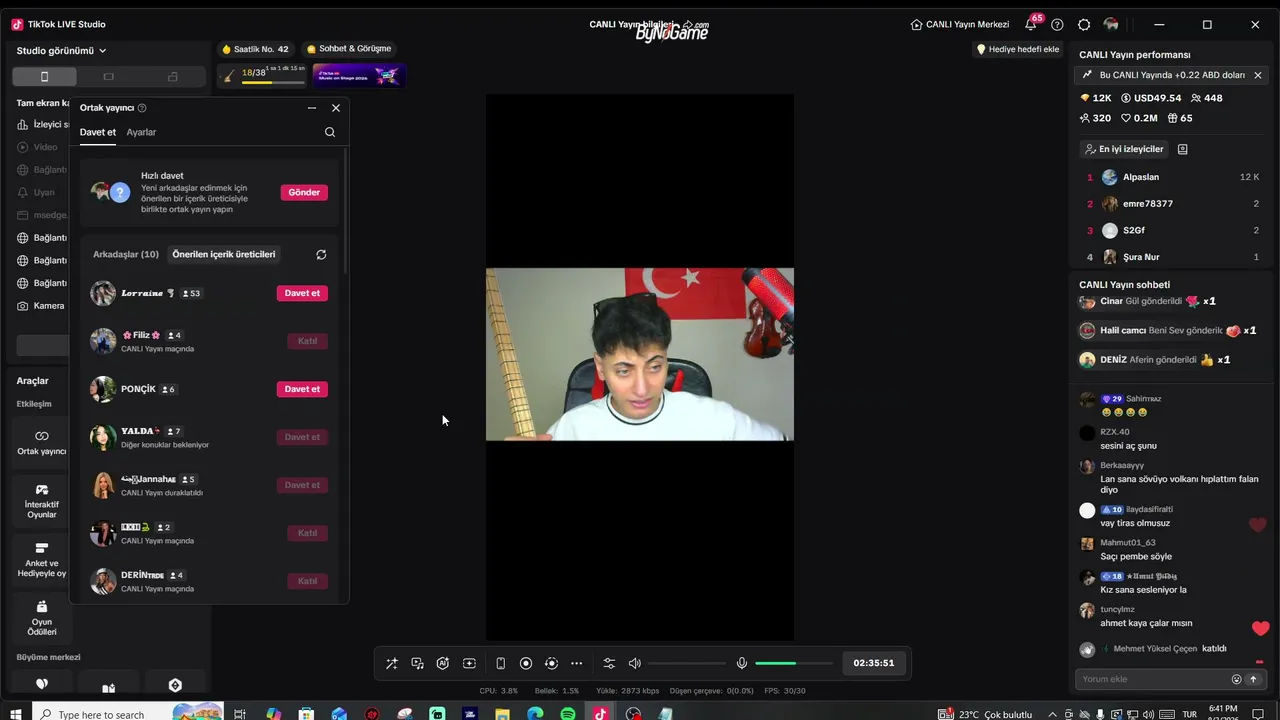
Task: Open the Music on Stage banner
Action: (x=359, y=75)
